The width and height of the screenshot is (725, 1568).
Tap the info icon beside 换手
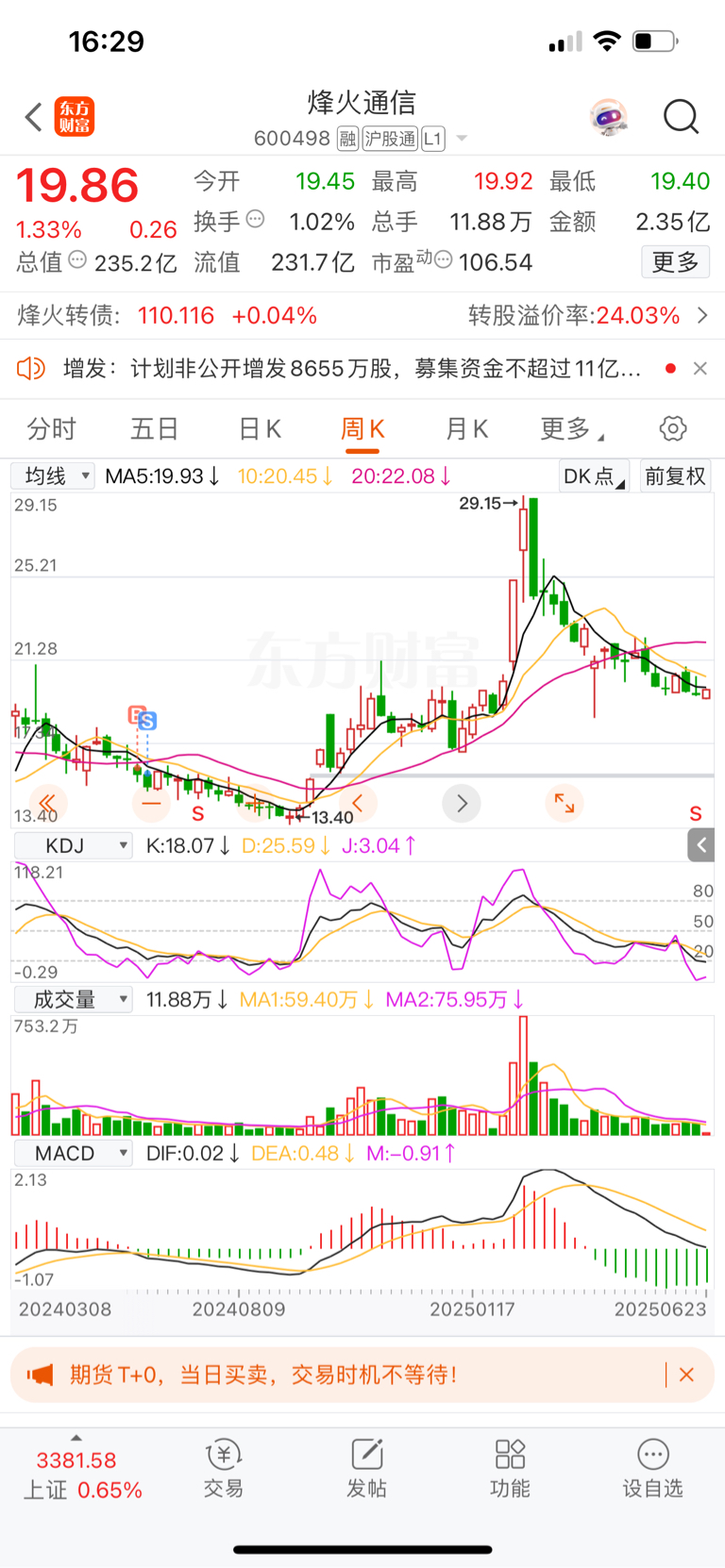255,220
